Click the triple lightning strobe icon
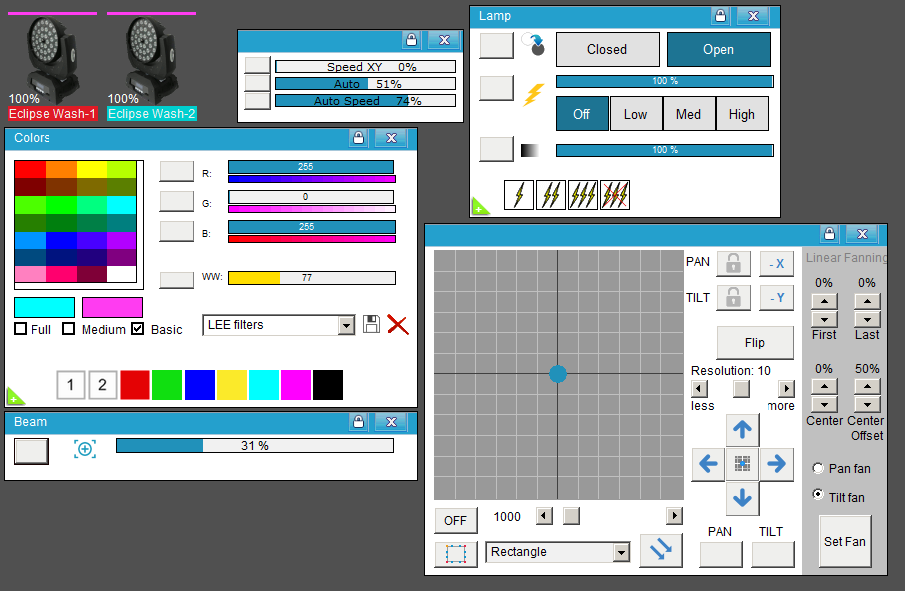 click(583, 194)
